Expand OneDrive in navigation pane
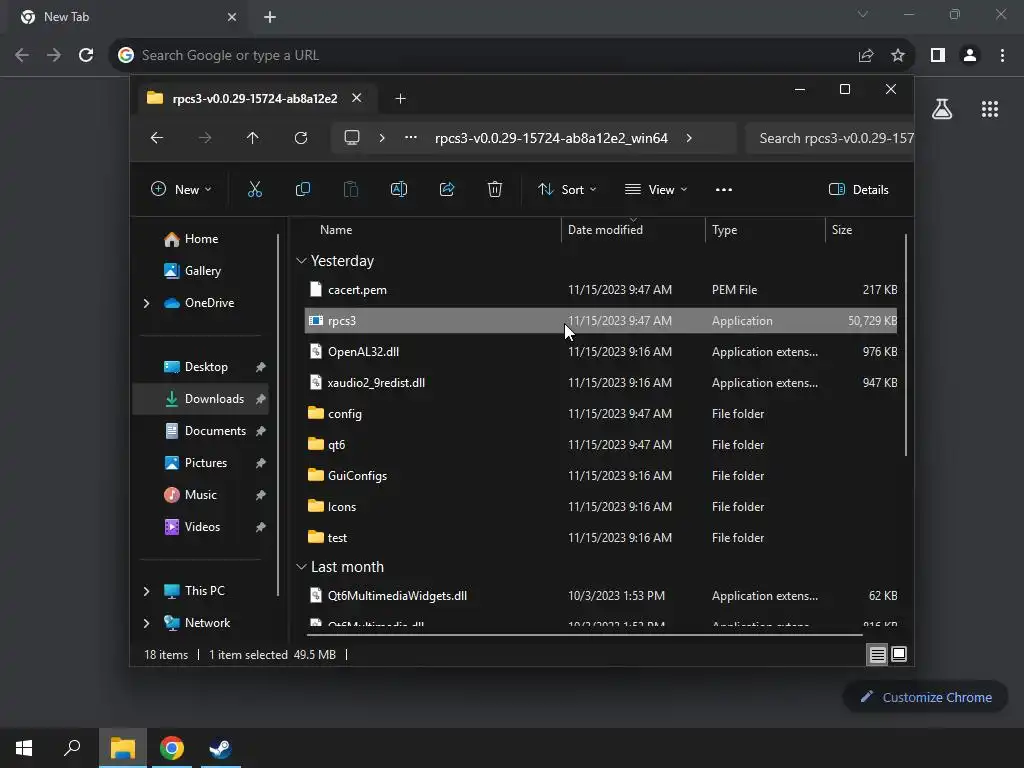Viewport: 1024px width, 768px height. click(x=146, y=303)
